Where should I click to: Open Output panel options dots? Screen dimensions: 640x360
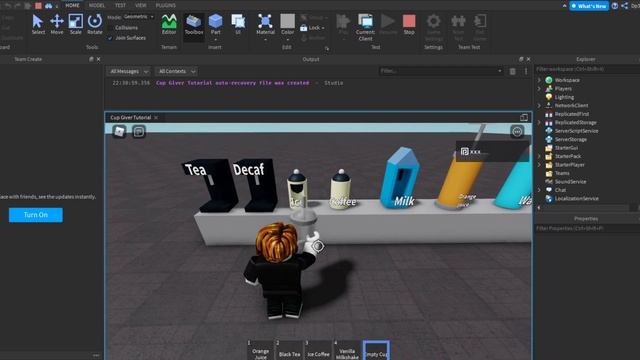526,71
